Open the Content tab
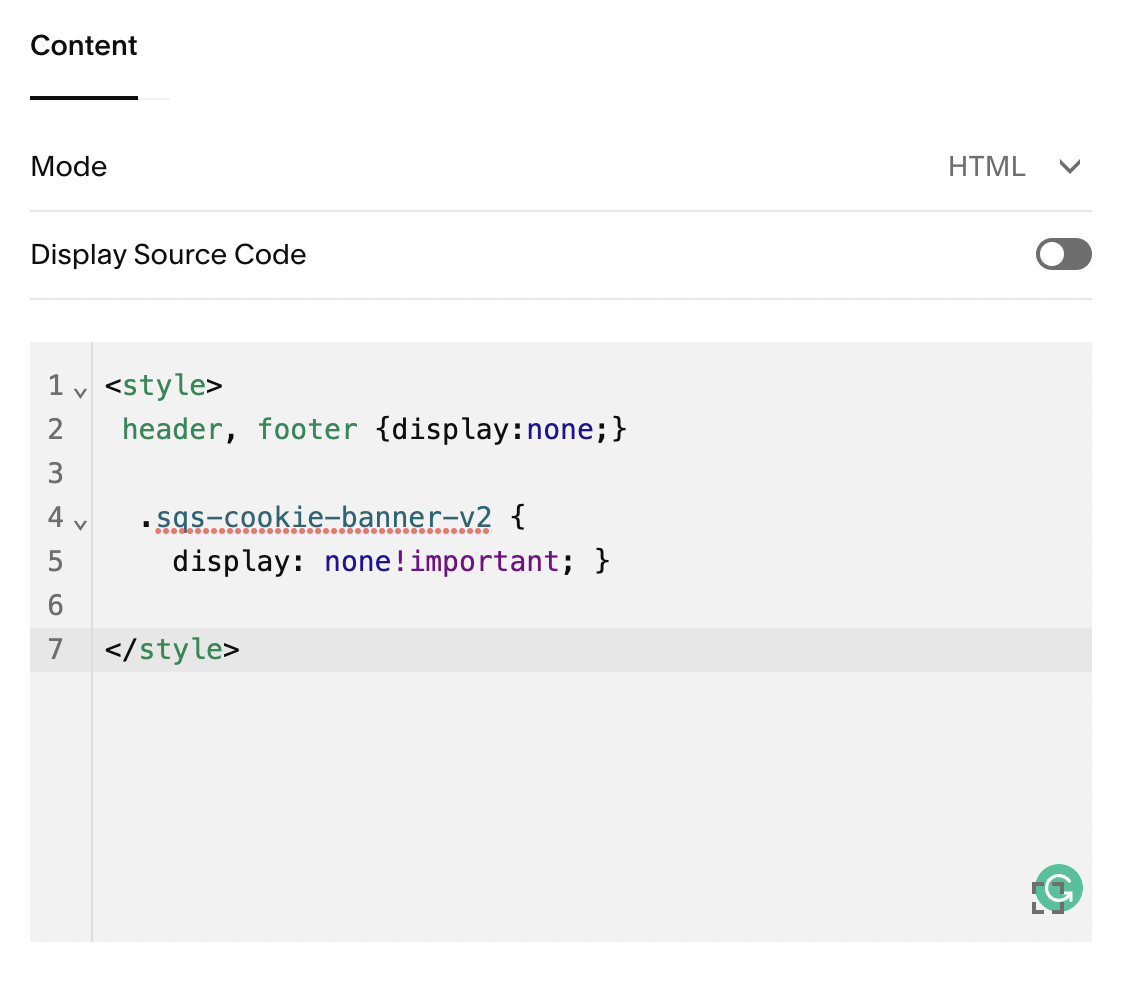Screen dimensions: 1130x984 84,47
